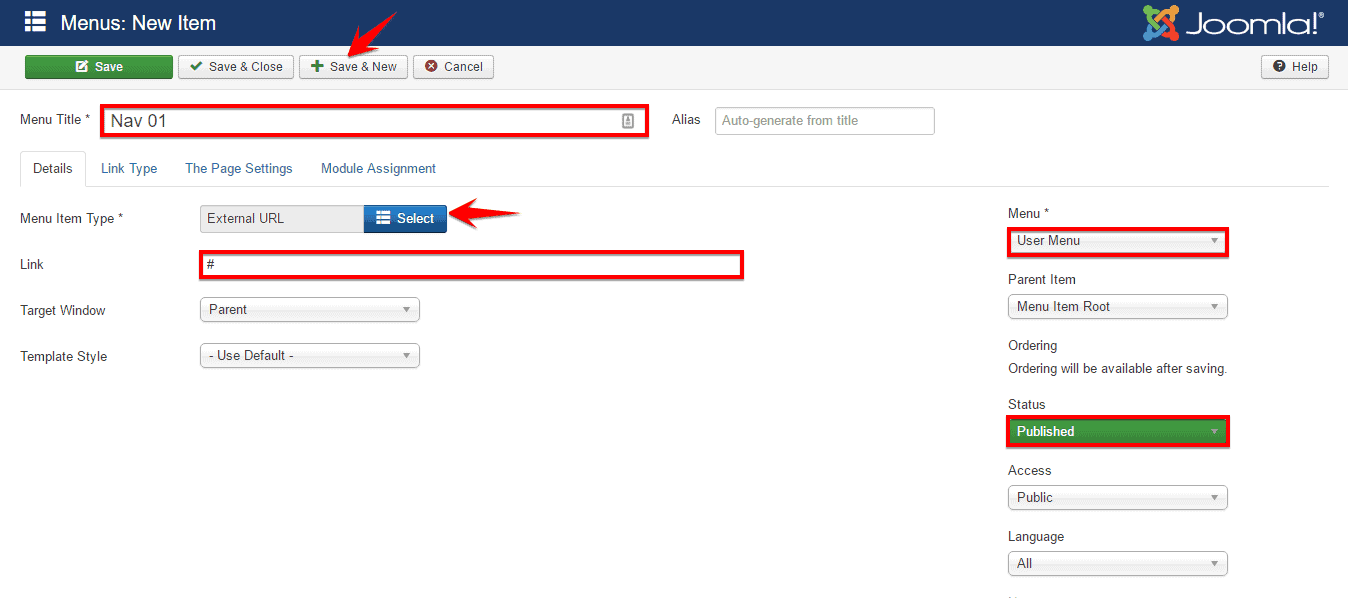This screenshot has height=598, width=1348.
Task: Open the Help button
Action: click(1295, 67)
